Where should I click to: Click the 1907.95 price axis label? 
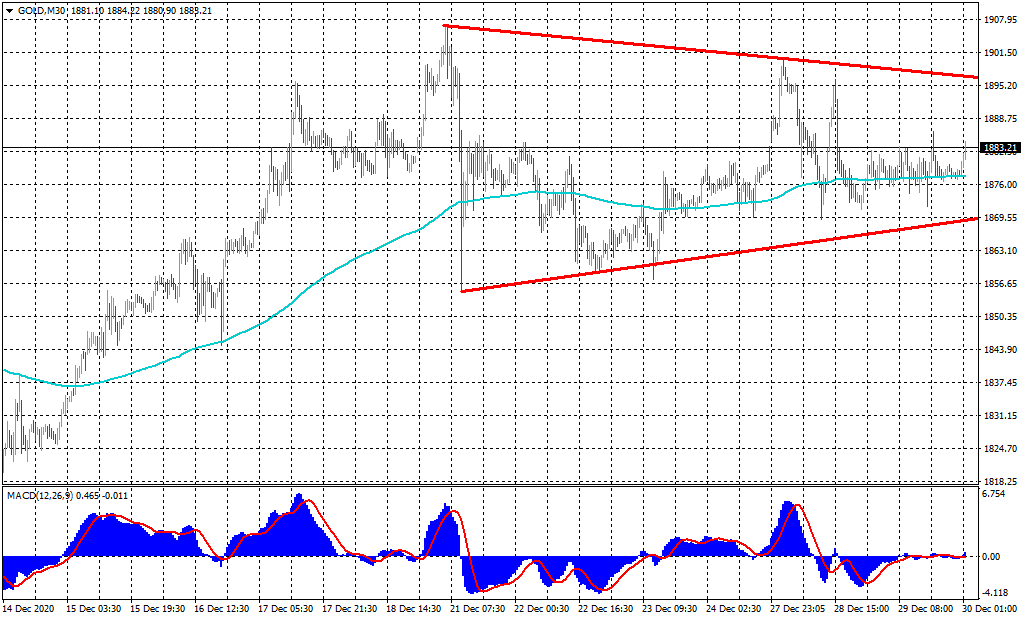pyautogui.click(x=999, y=20)
